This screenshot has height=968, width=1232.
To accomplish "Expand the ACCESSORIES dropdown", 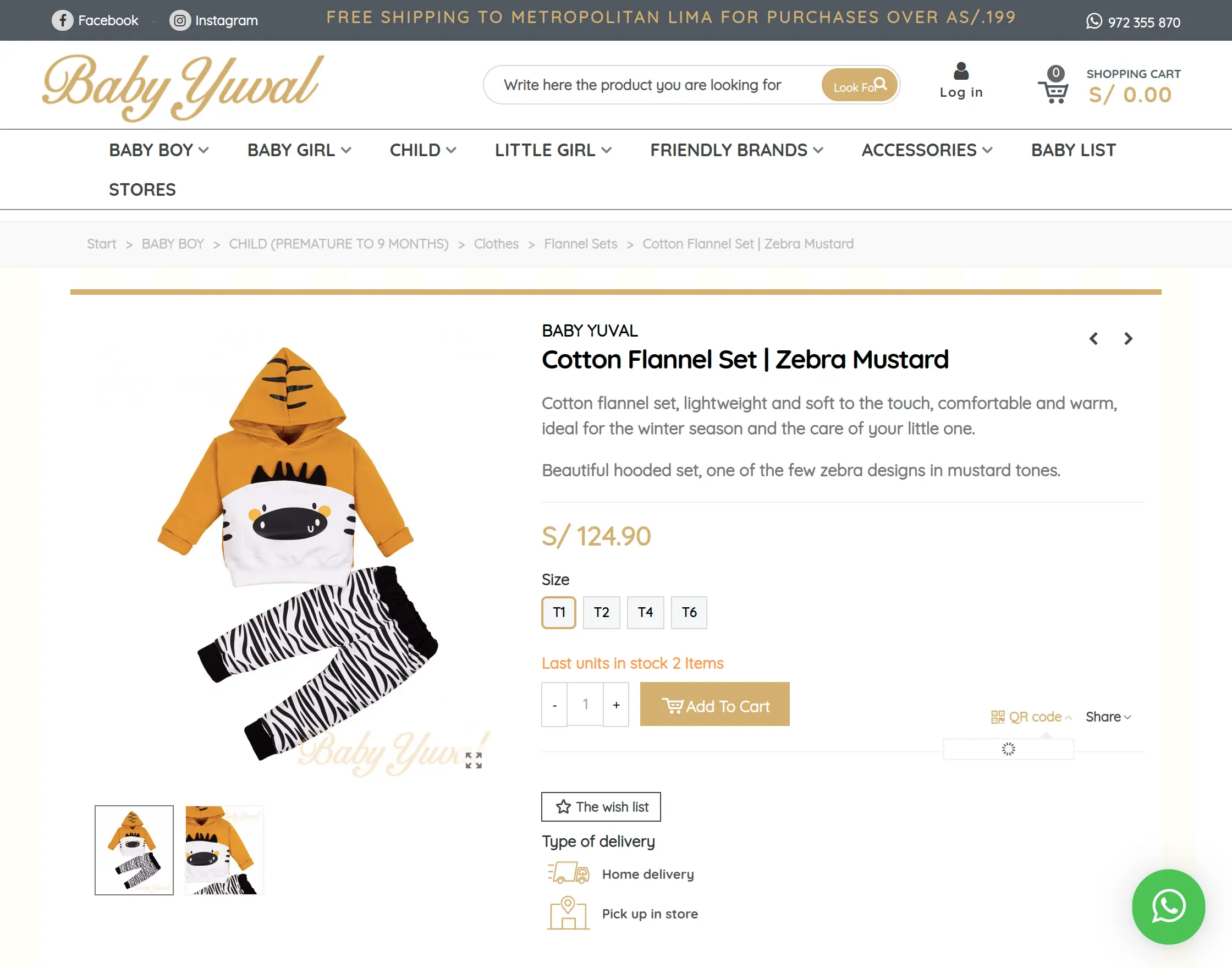I will coord(927,150).
